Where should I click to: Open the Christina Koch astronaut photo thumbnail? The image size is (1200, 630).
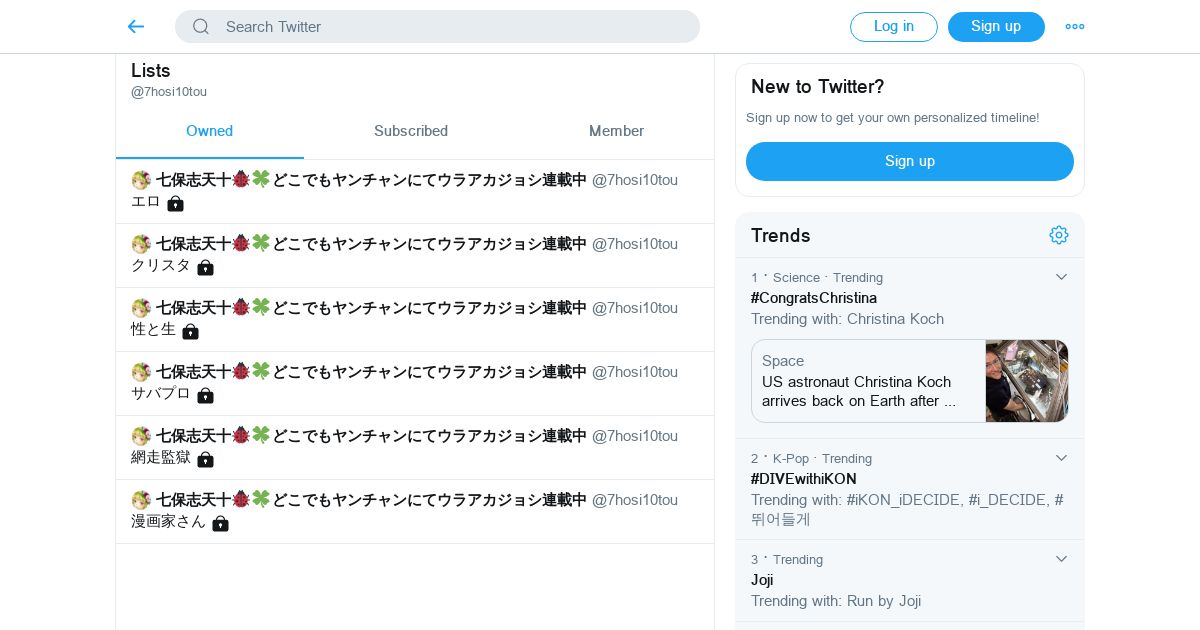pos(1026,381)
